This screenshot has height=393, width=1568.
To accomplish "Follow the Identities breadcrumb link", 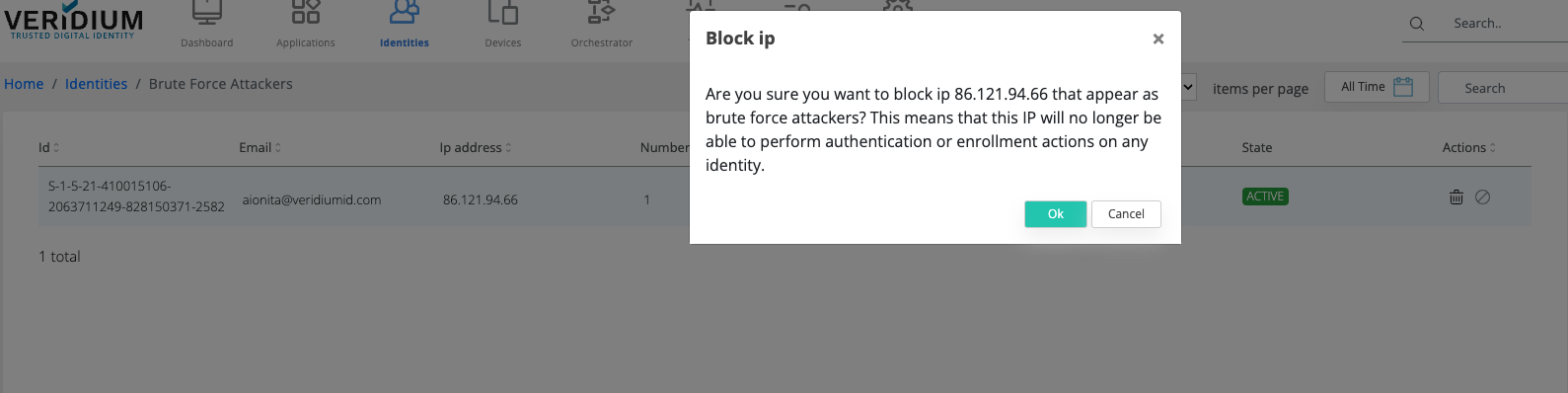I will 96,84.
